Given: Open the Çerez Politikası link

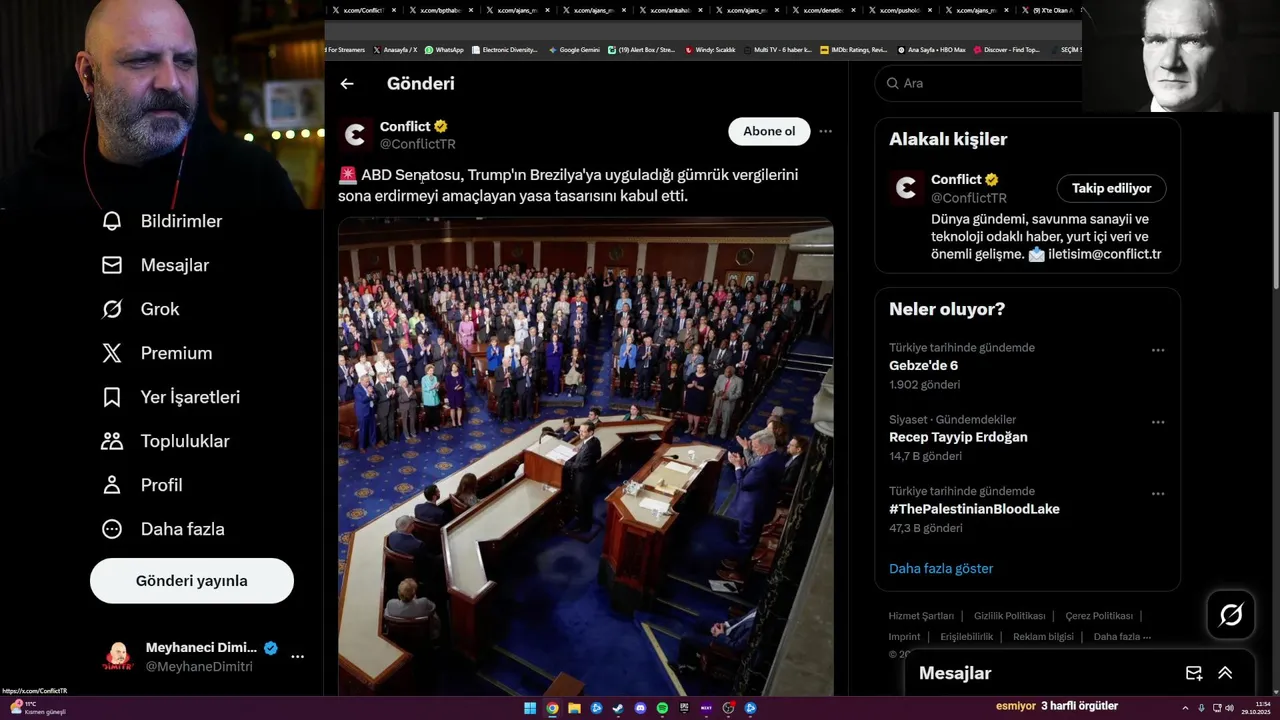Looking at the screenshot, I should (1099, 616).
